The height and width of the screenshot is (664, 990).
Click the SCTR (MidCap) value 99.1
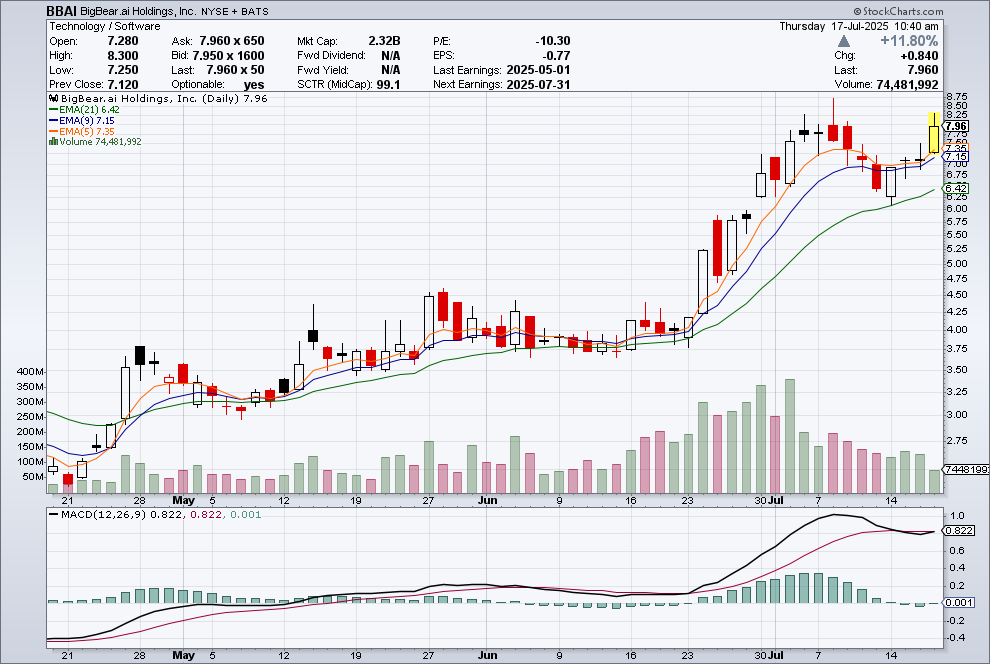389,85
